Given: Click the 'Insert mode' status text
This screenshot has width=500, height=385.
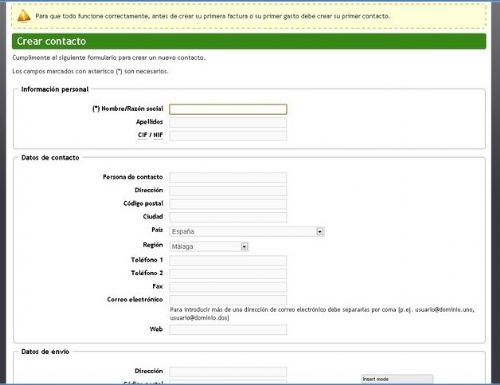Looking at the screenshot, I should coord(376,379).
